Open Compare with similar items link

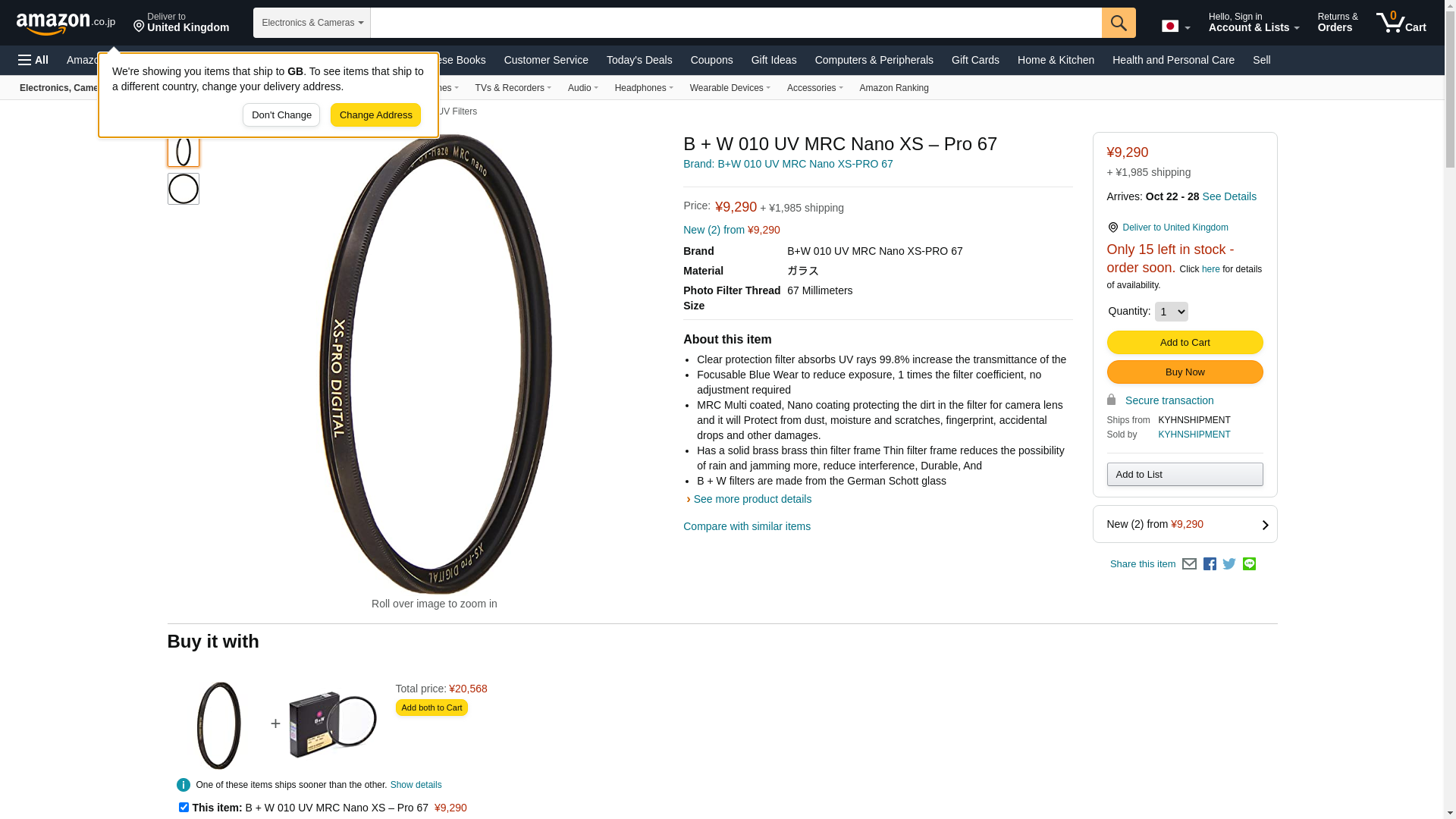coord(747,526)
